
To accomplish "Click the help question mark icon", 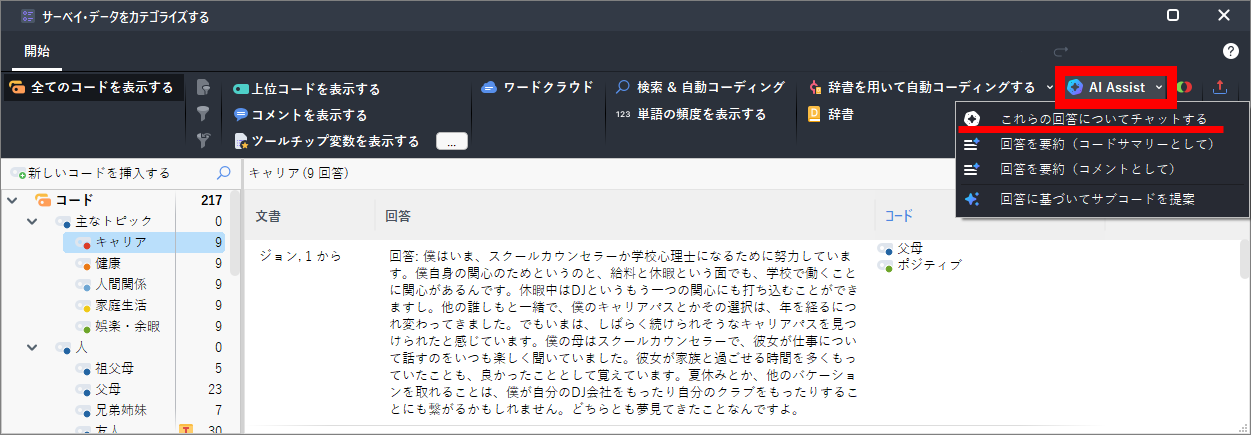I will [1231, 51].
